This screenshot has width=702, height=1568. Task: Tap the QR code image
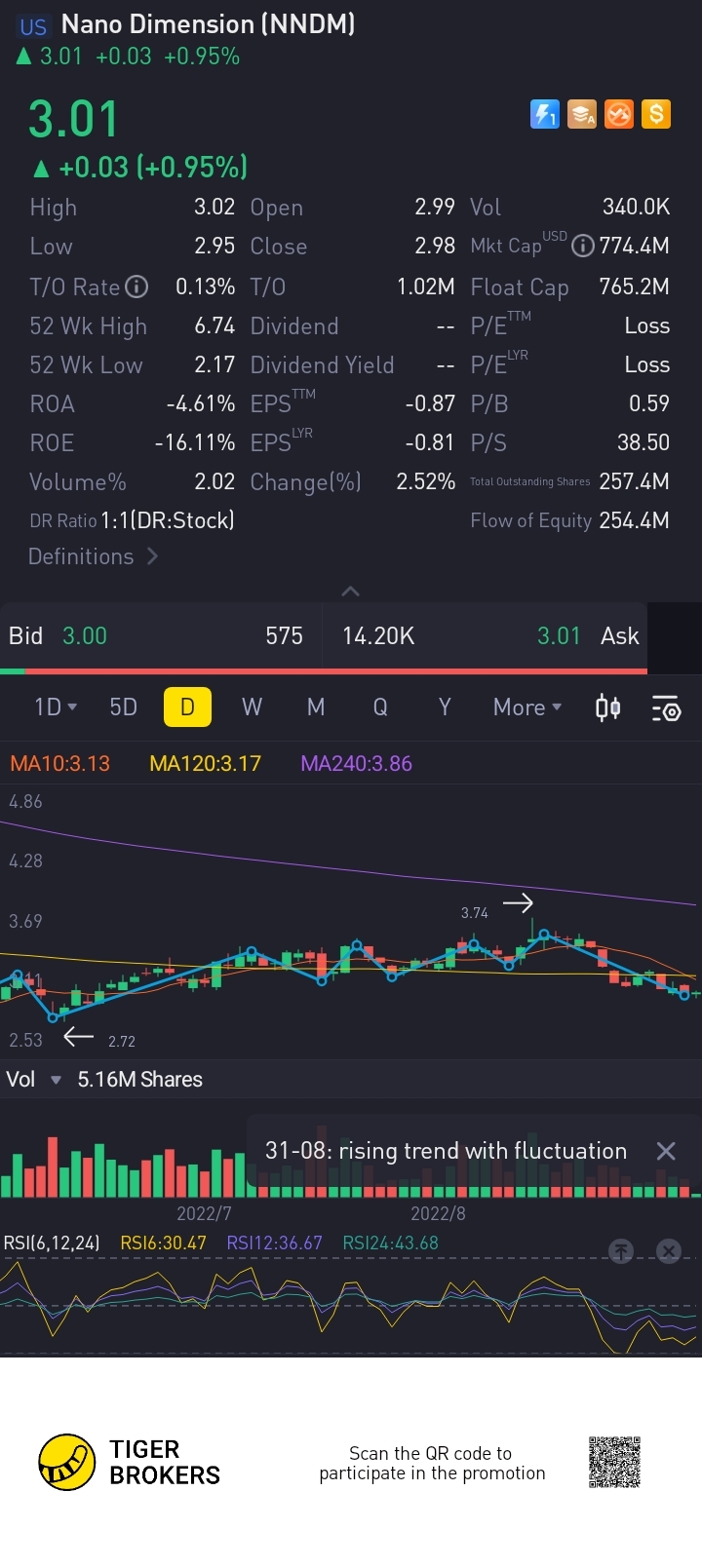(614, 1462)
